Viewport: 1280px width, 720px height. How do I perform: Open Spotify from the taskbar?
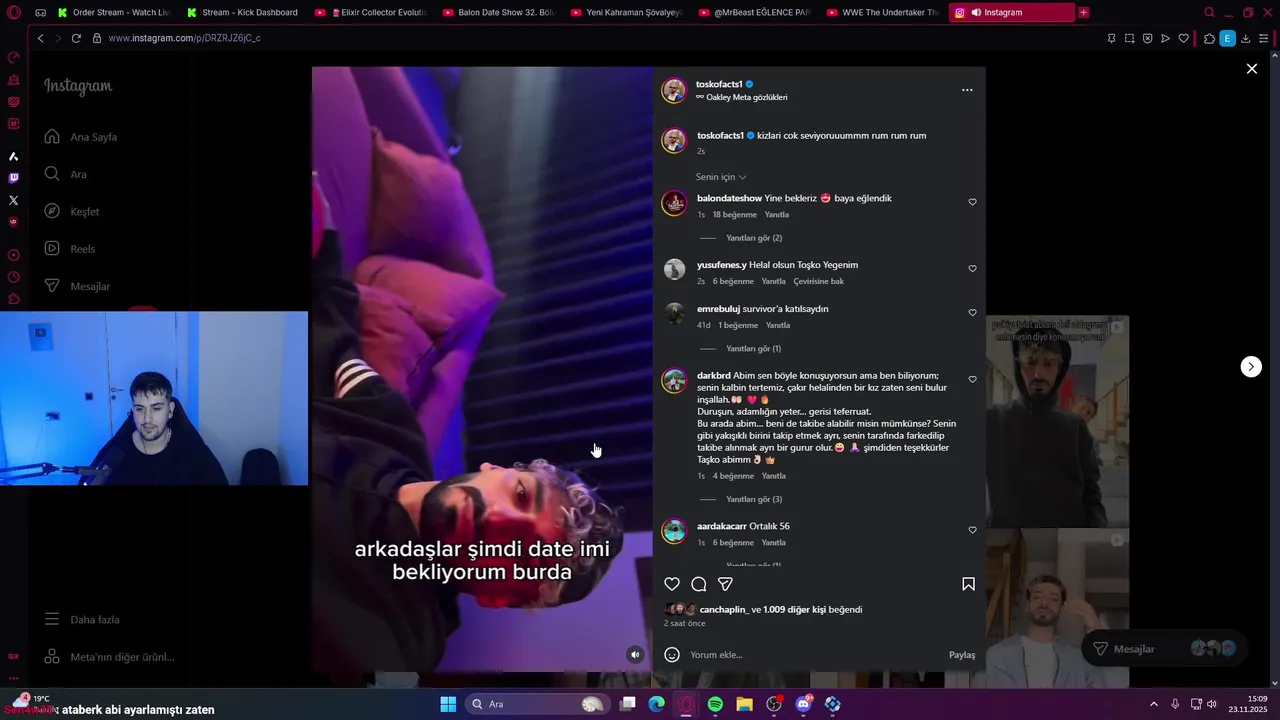point(715,704)
